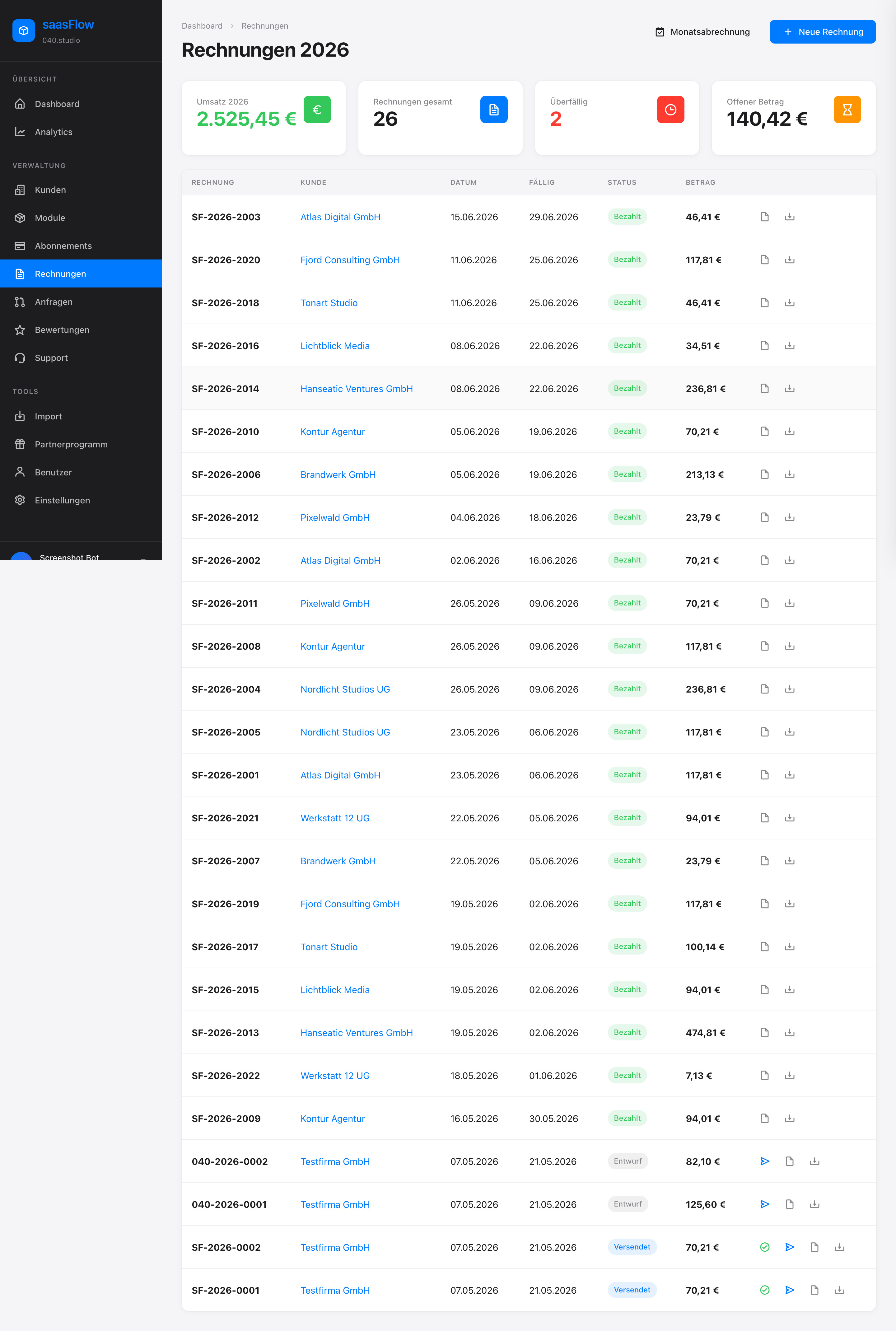Click the green euro icon in Umsatz card

[x=317, y=110]
